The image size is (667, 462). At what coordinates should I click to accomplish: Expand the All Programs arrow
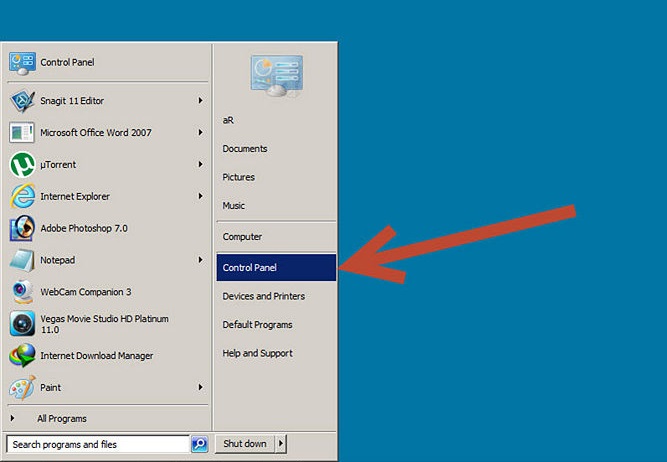tap(12, 418)
